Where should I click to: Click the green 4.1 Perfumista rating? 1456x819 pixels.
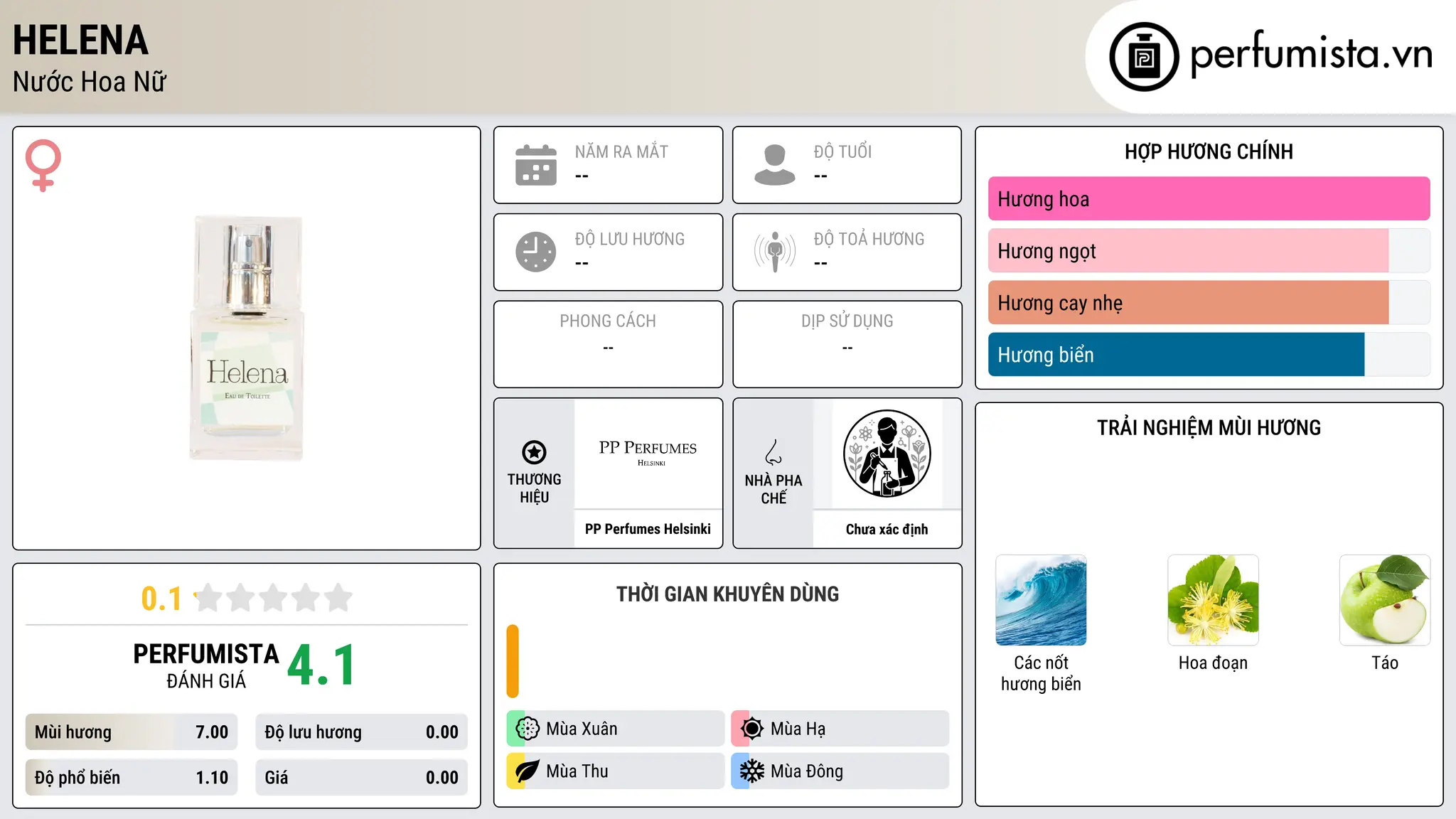click(x=321, y=665)
